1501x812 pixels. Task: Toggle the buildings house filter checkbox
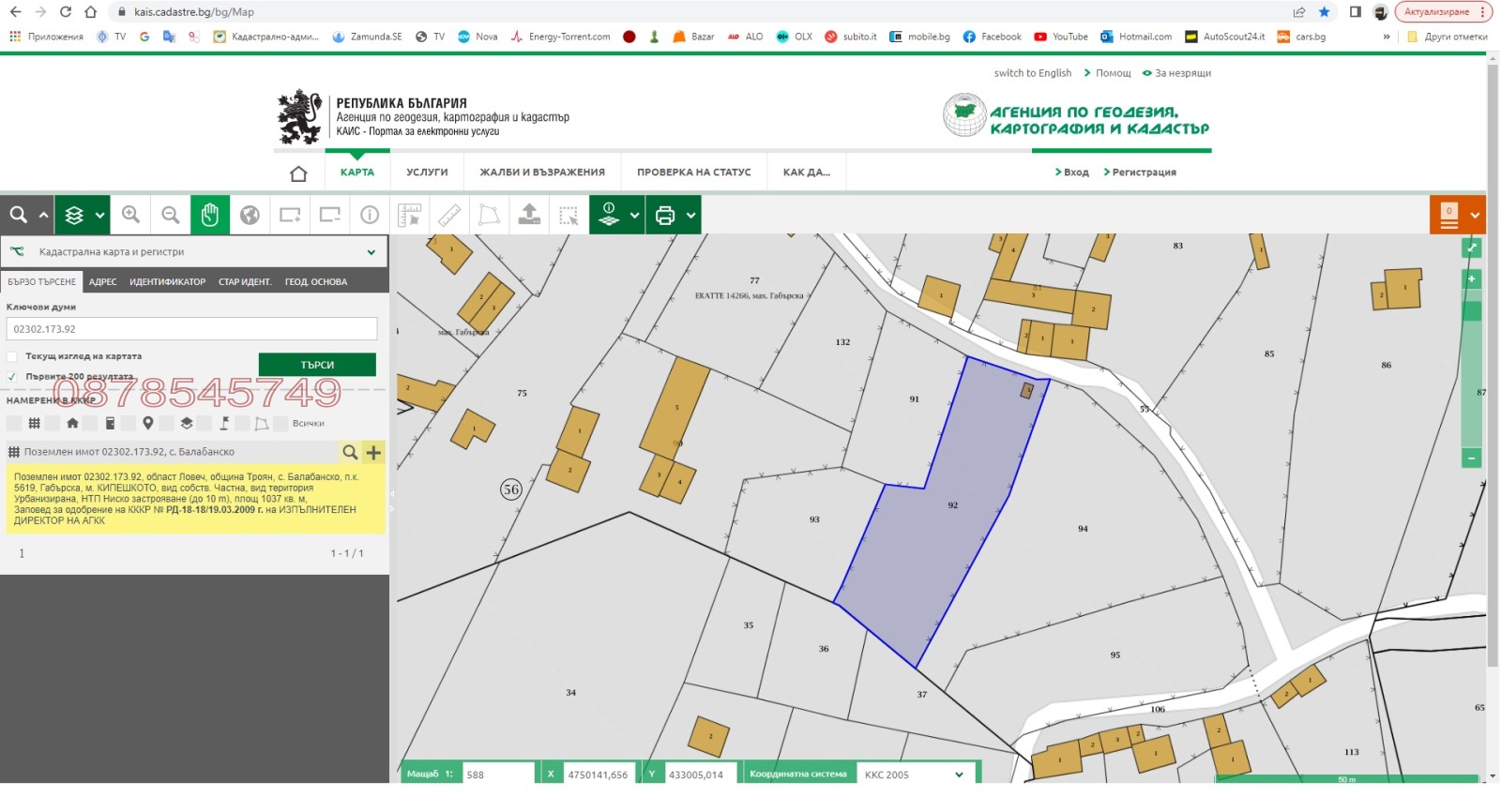[53, 424]
